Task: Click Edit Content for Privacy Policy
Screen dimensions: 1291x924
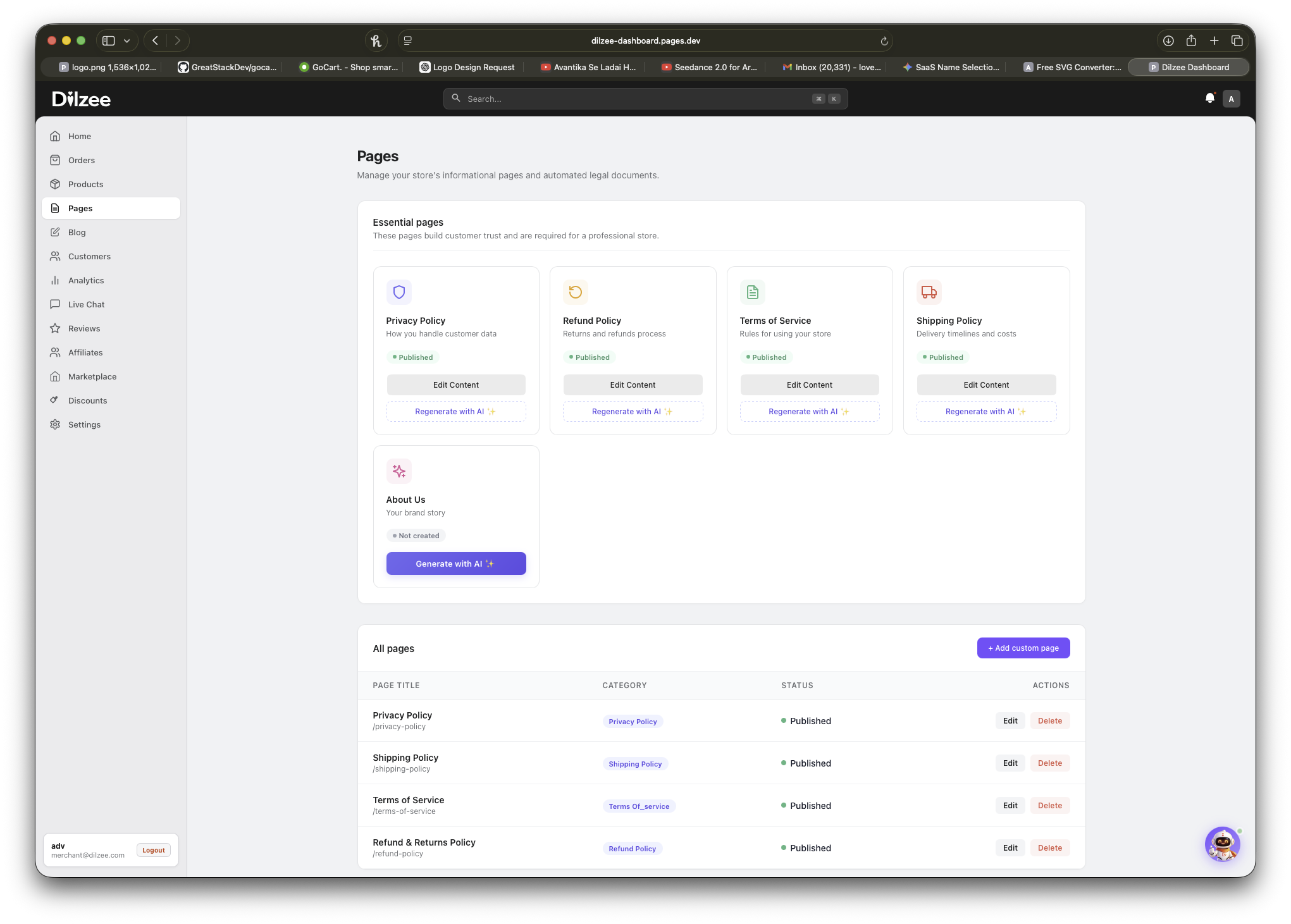Action: pyautogui.click(x=456, y=385)
